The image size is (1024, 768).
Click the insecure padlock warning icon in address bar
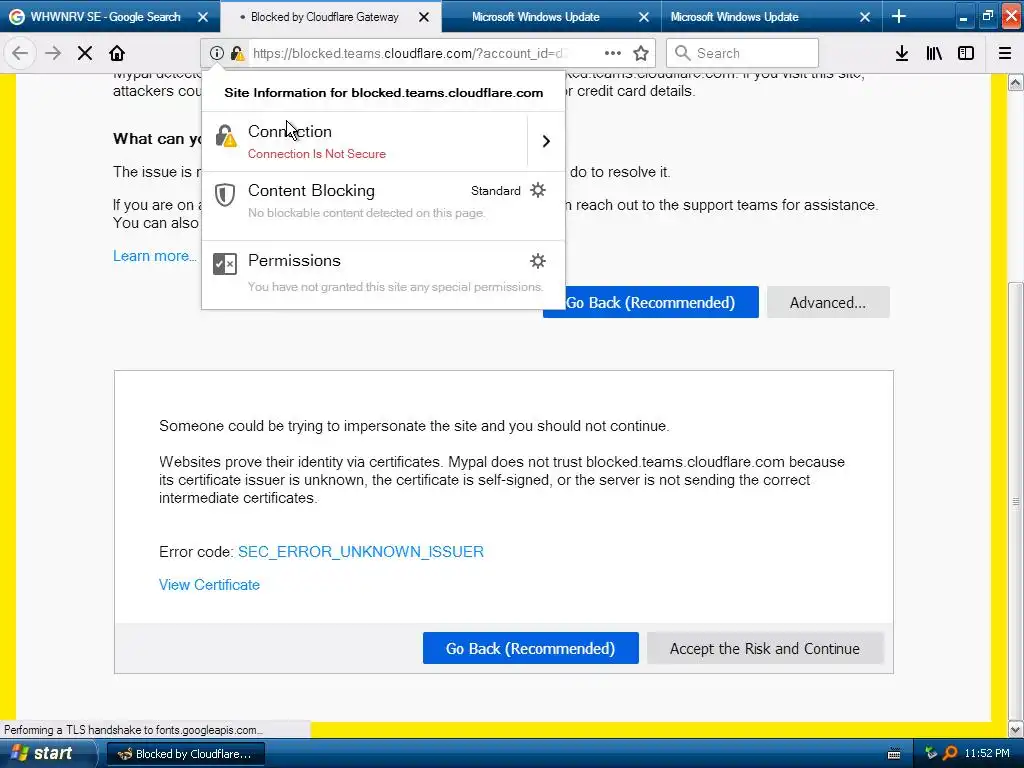pos(238,53)
